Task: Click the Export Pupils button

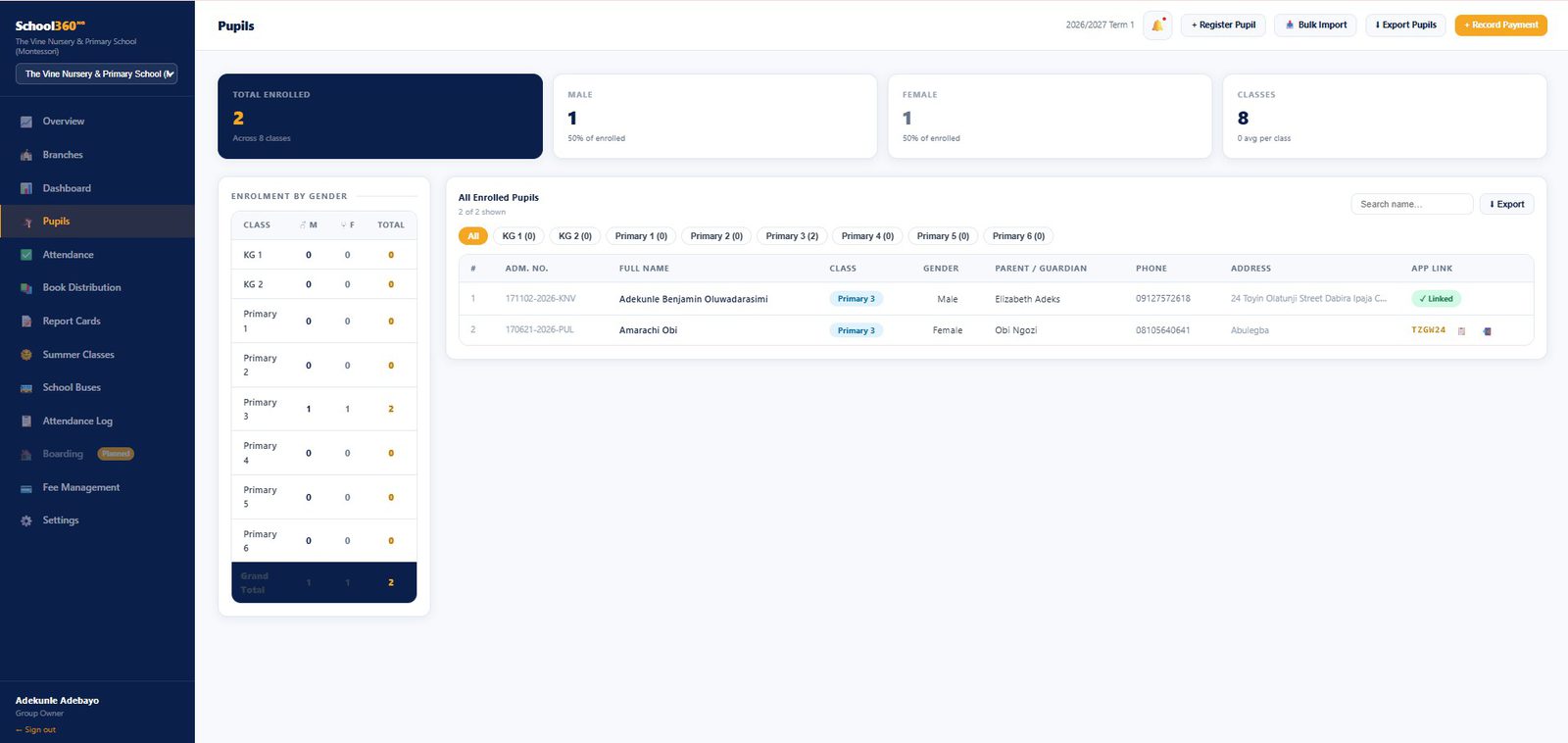Action: [1405, 25]
